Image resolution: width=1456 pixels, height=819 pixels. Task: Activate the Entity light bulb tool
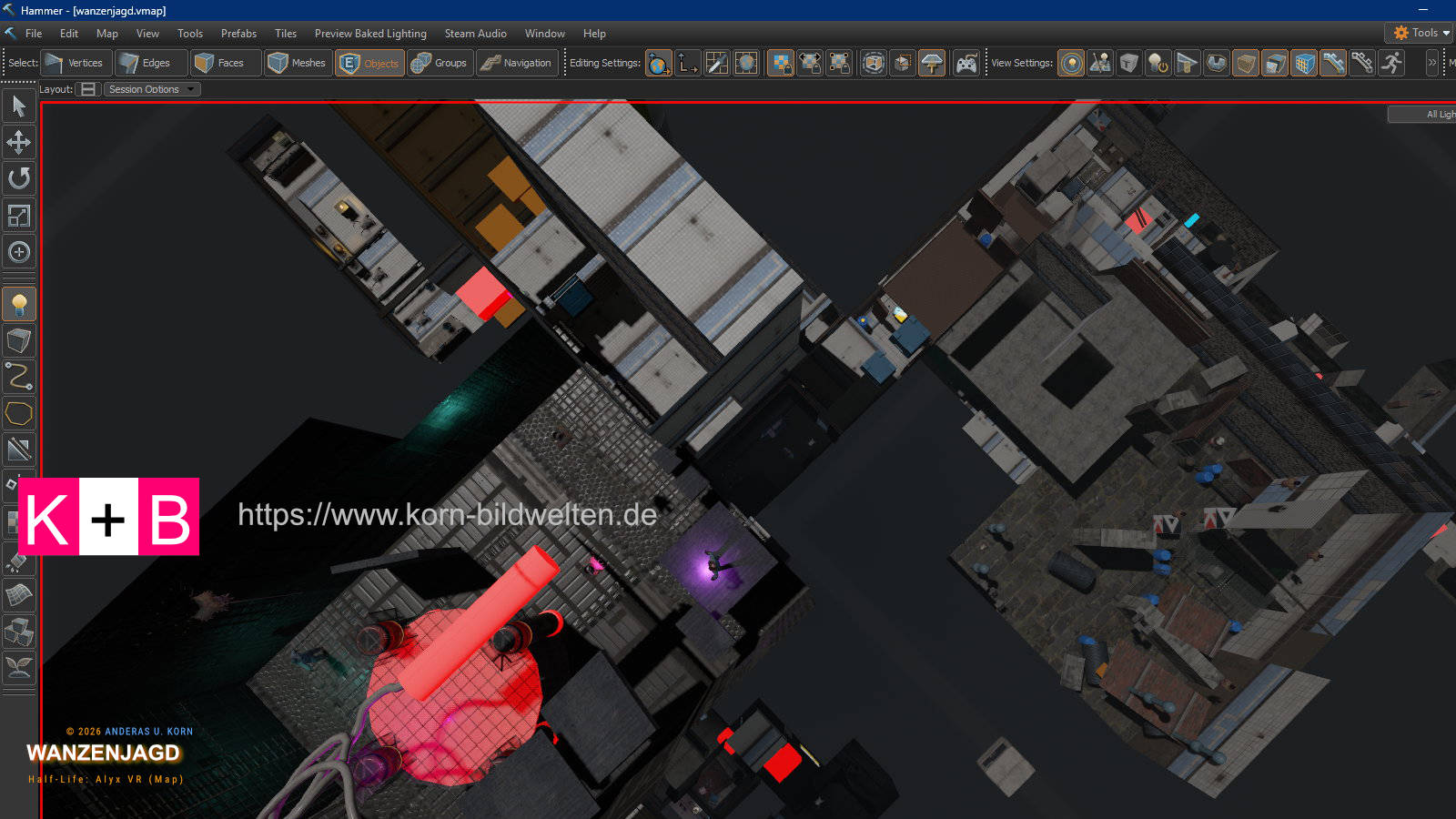pos(19,305)
